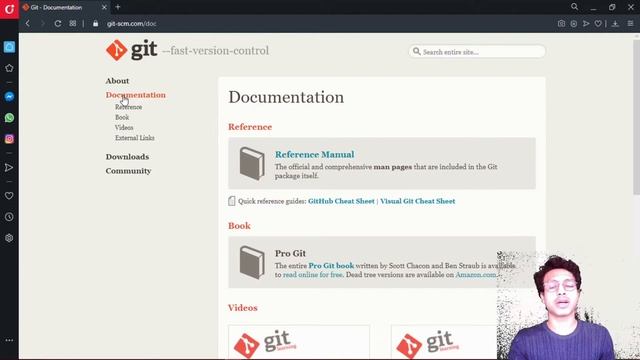
Task: Open a new tab with plus button
Action: click(x=118, y=7)
